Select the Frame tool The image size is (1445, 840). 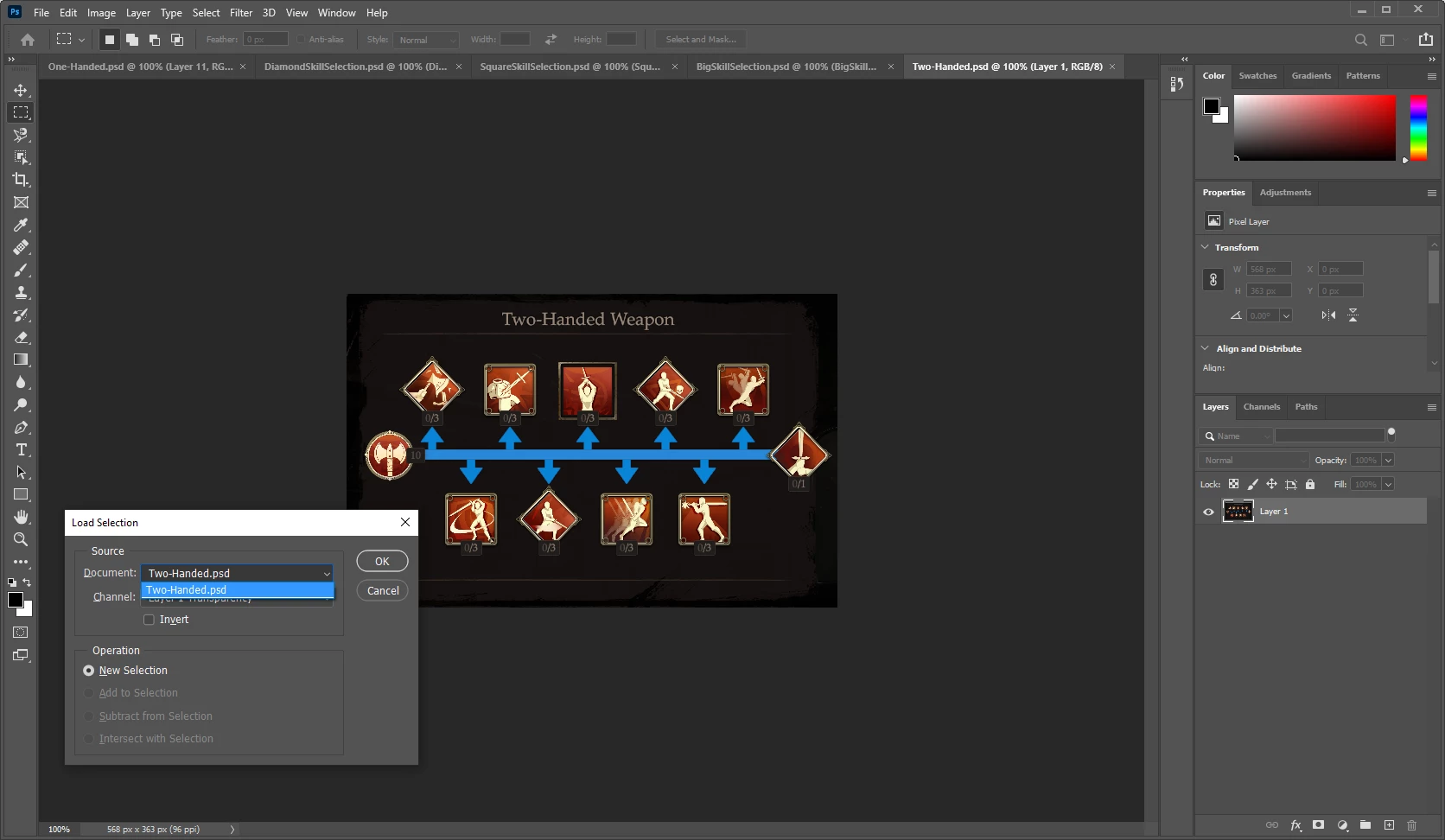(x=21, y=202)
